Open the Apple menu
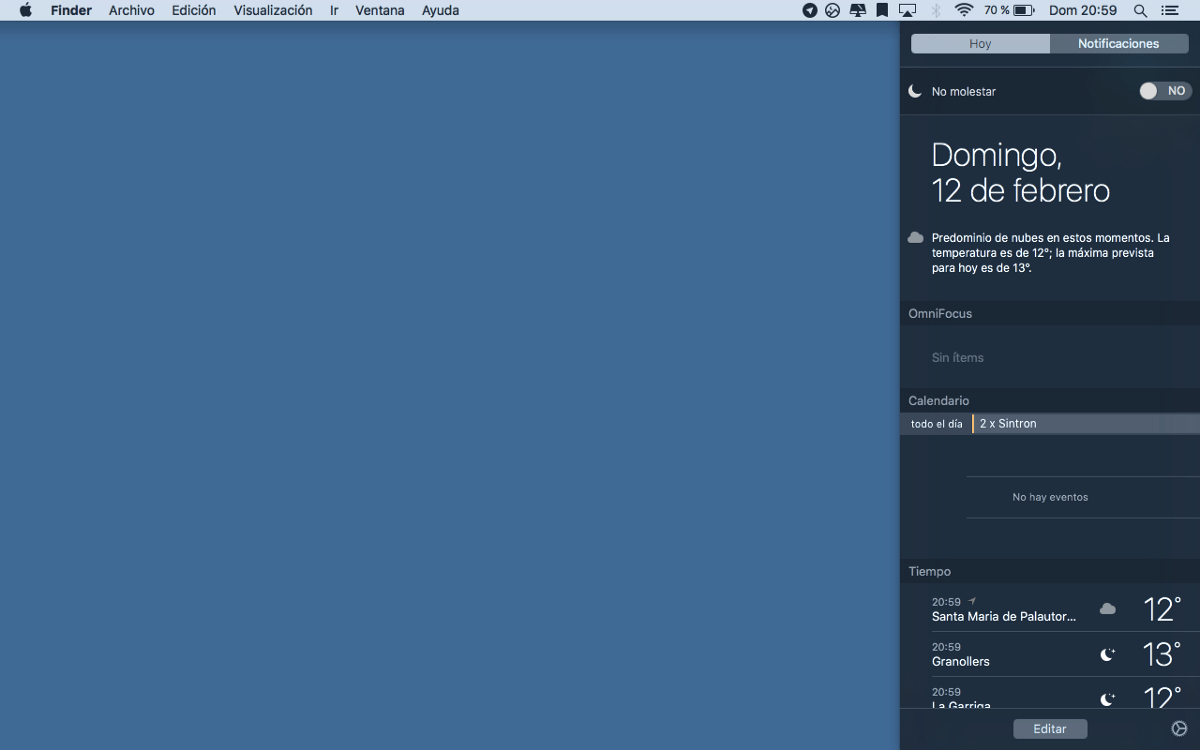Viewport: 1200px width, 750px height. pos(26,10)
